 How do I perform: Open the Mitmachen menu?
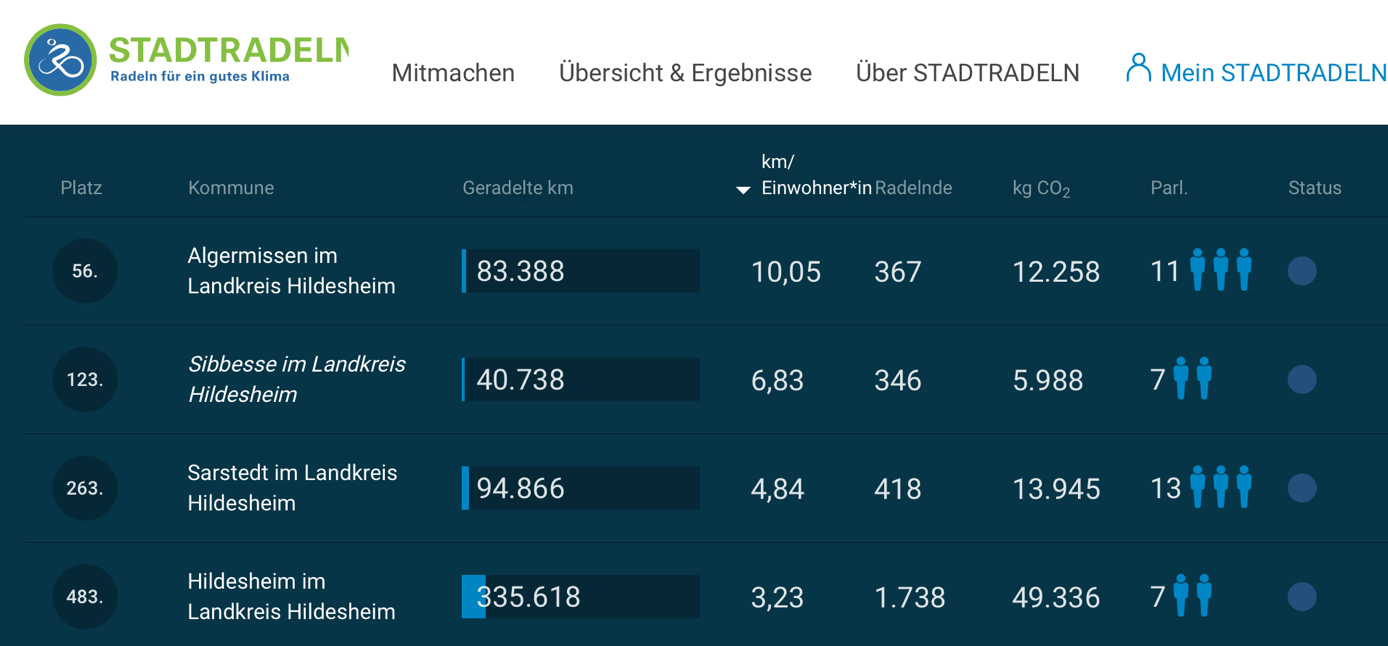pyautogui.click(x=453, y=73)
